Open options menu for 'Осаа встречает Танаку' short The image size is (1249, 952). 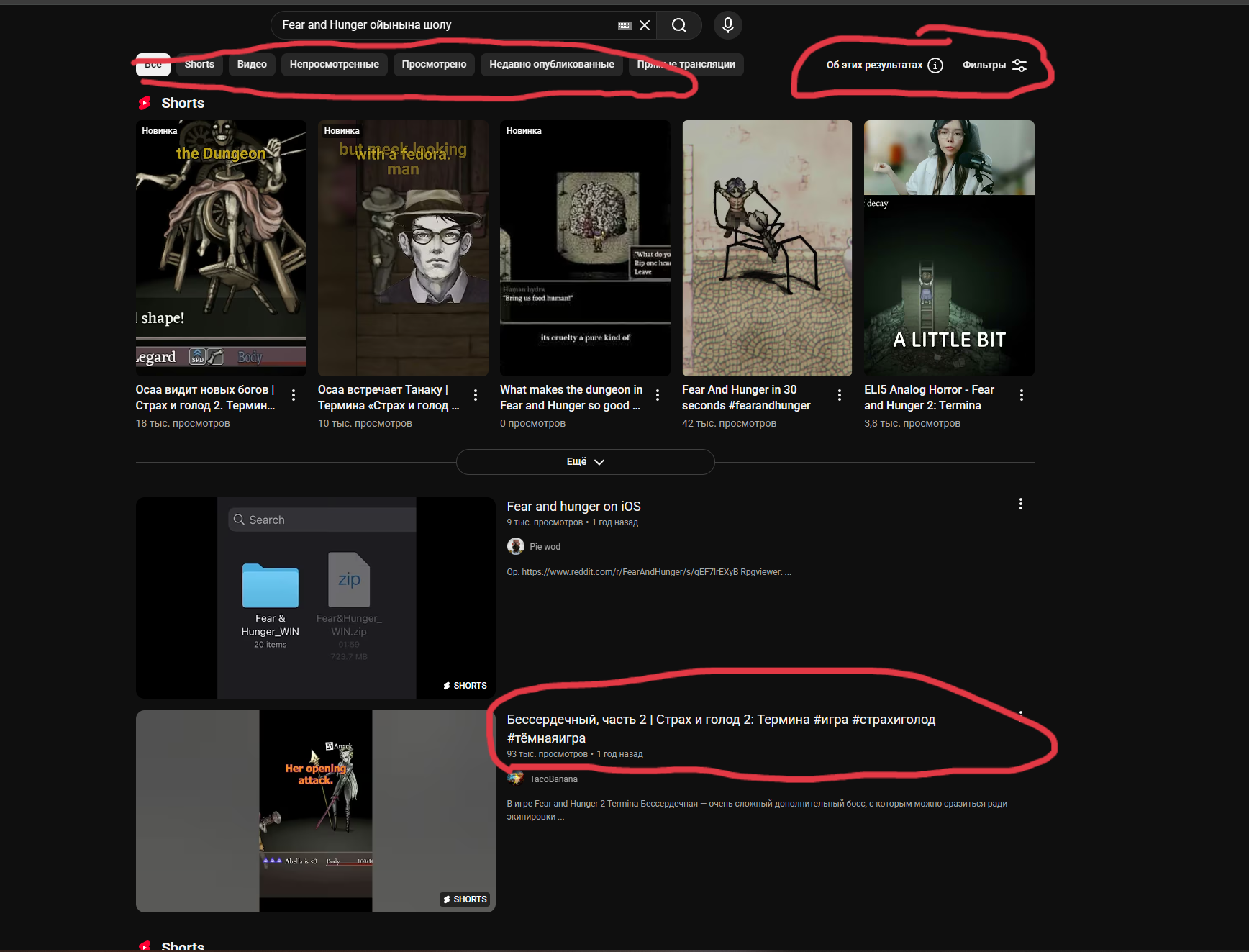click(x=476, y=395)
